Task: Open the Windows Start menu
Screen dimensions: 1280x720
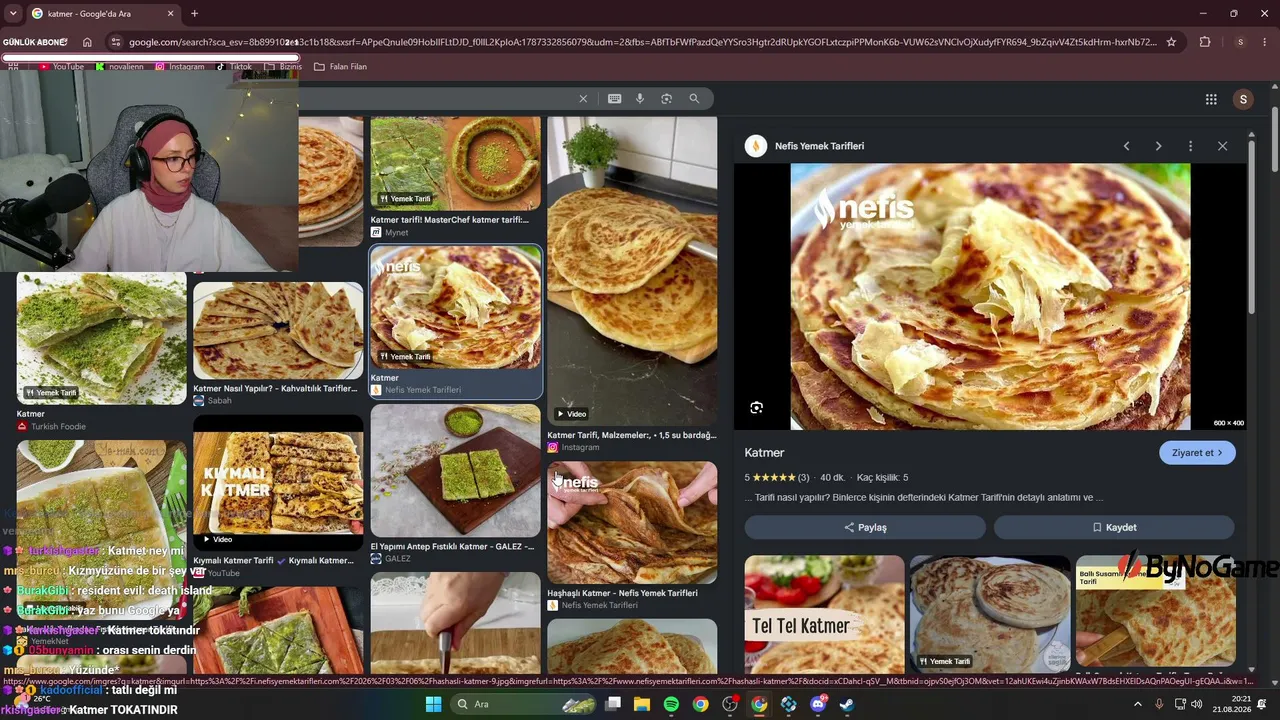Action: pyautogui.click(x=434, y=704)
